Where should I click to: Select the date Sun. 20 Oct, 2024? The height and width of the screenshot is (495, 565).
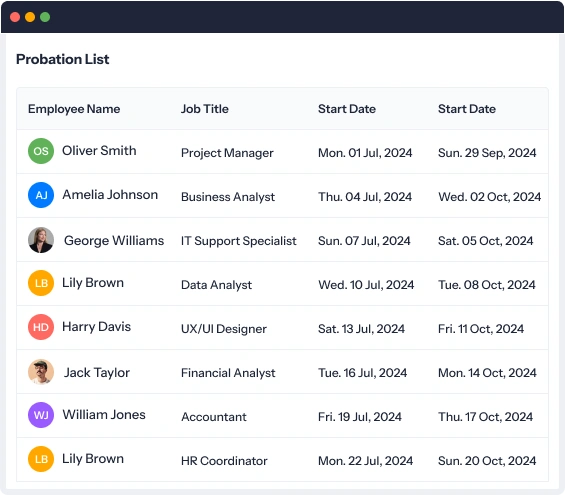point(487,461)
